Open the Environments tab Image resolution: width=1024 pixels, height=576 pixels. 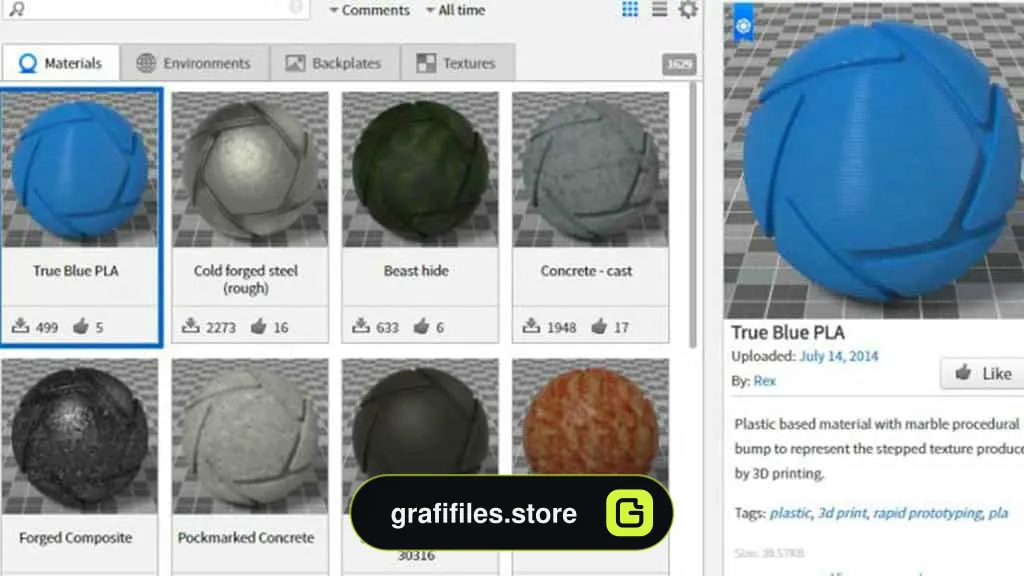tap(194, 63)
